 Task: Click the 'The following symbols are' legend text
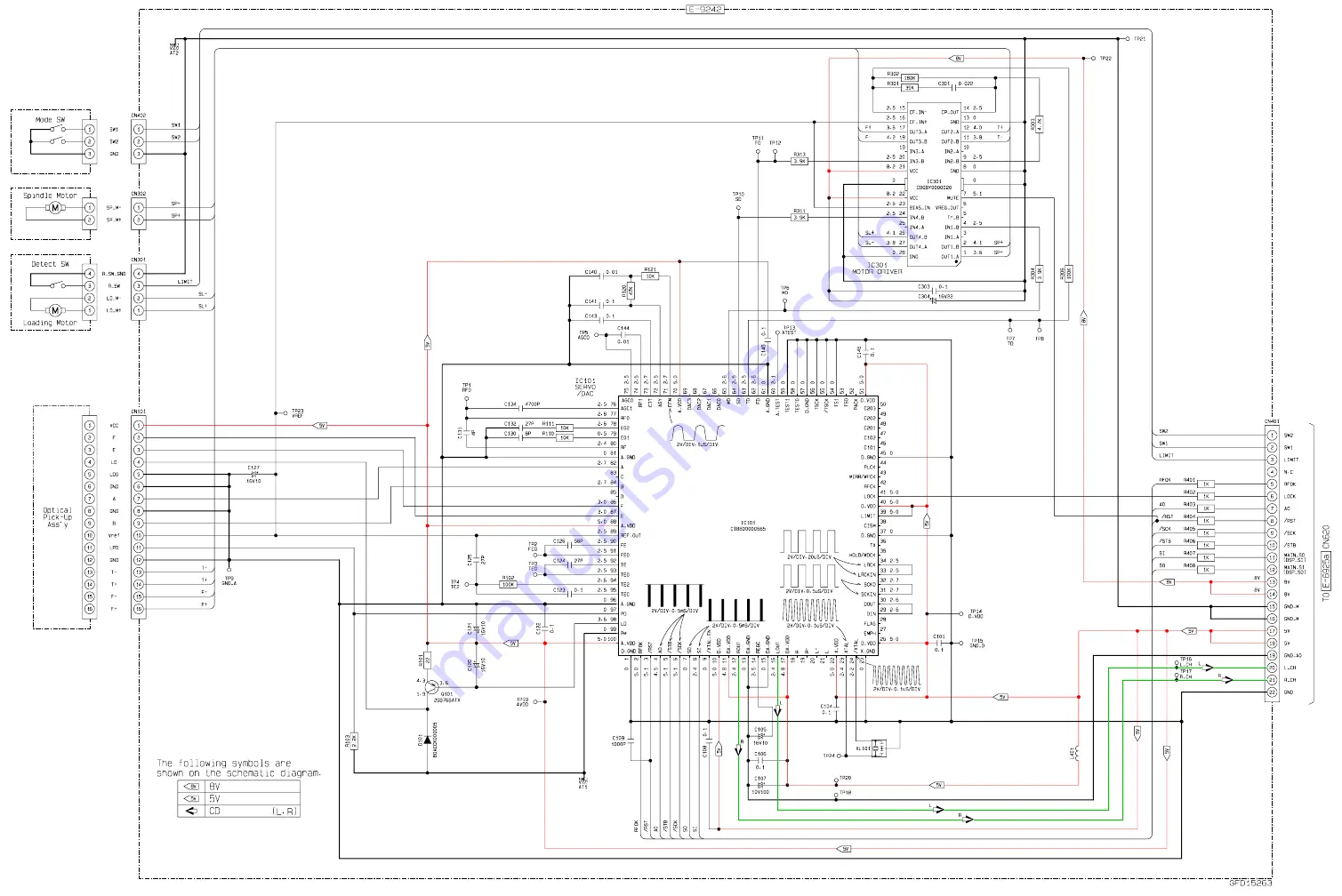224,763
